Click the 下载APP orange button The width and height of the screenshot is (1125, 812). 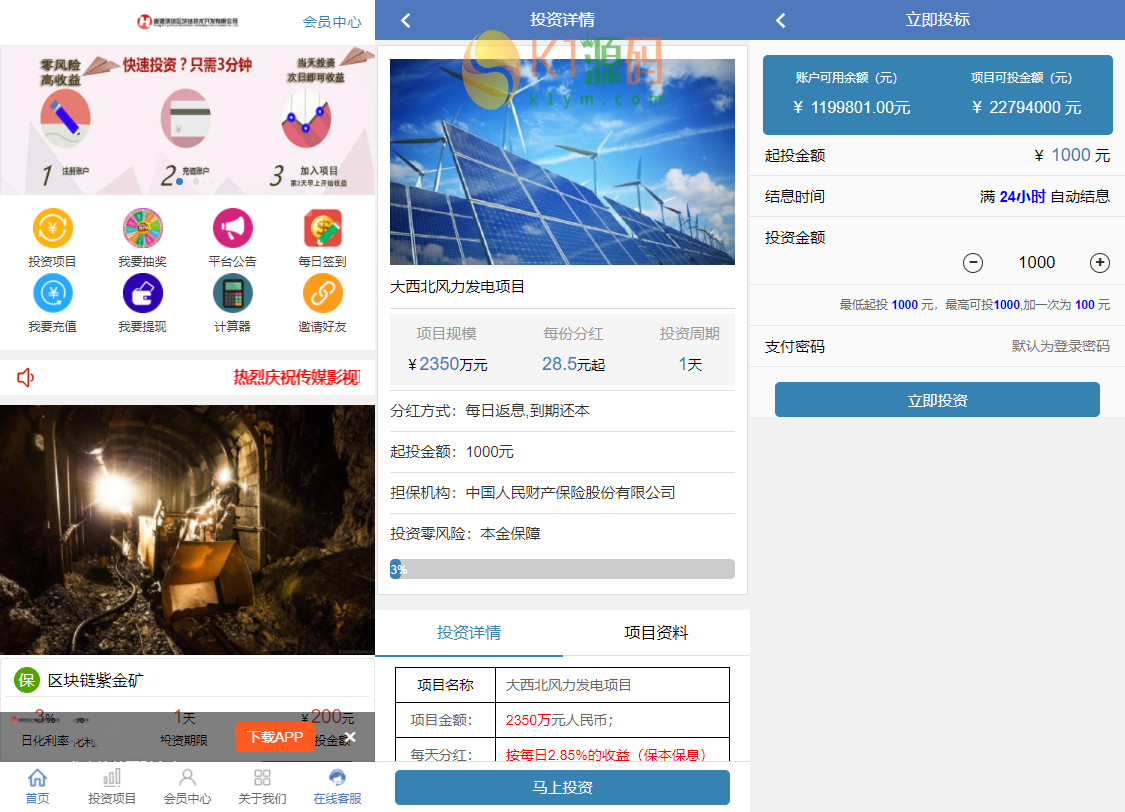click(275, 737)
